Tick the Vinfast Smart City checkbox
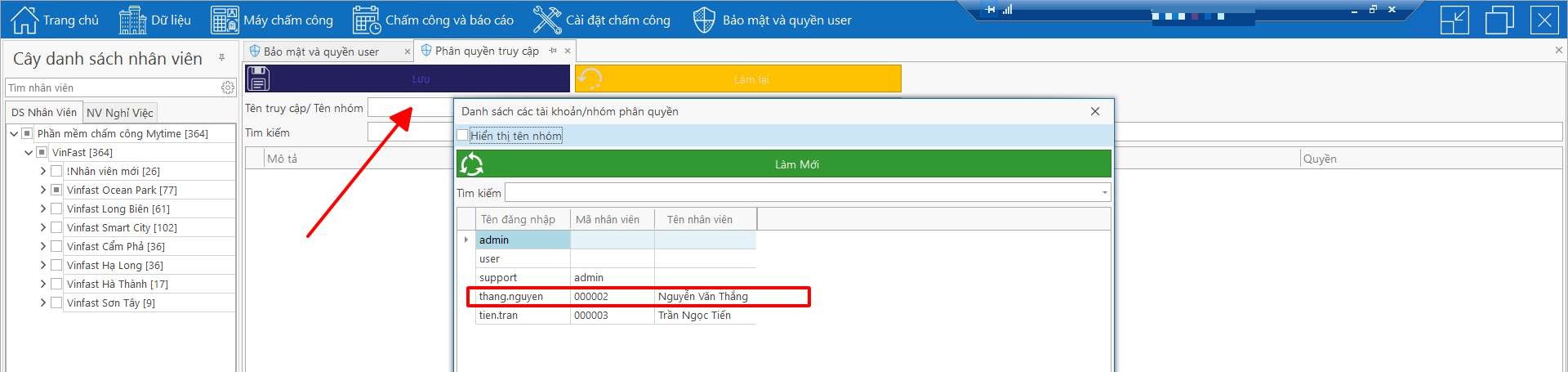 [x=56, y=227]
